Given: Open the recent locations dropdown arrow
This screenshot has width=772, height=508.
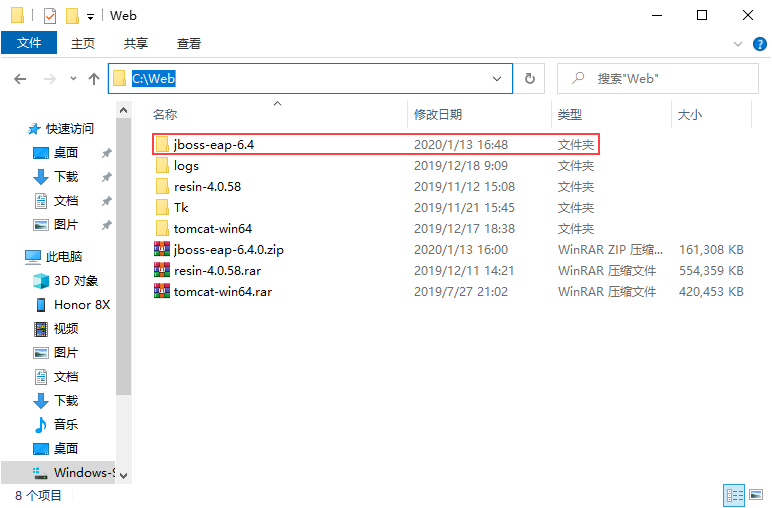Looking at the screenshot, I should 73,79.
